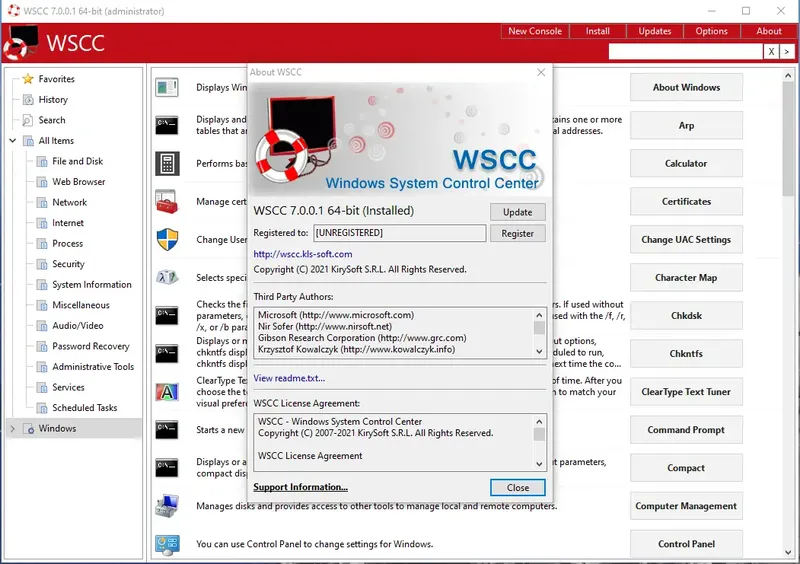The height and width of the screenshot is (564, 800).
Task: Open the wscc.kls-soft.com link
Action: point(303,254)
